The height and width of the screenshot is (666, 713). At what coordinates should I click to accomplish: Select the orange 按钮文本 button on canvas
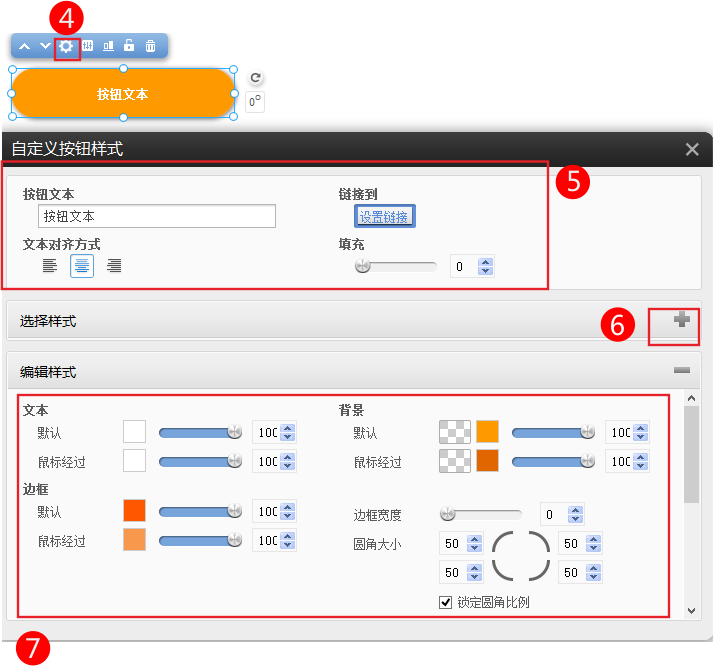(123, 94)
